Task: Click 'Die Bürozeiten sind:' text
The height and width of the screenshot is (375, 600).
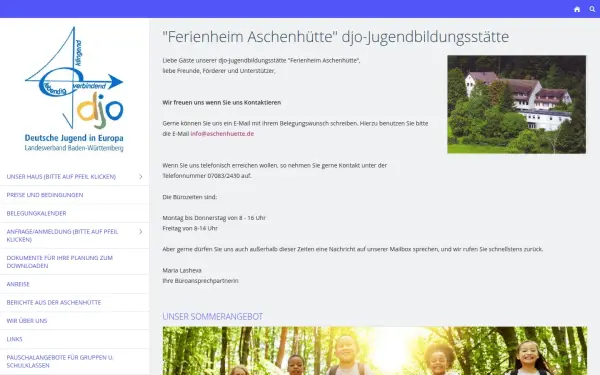Action: pos(190,197)
